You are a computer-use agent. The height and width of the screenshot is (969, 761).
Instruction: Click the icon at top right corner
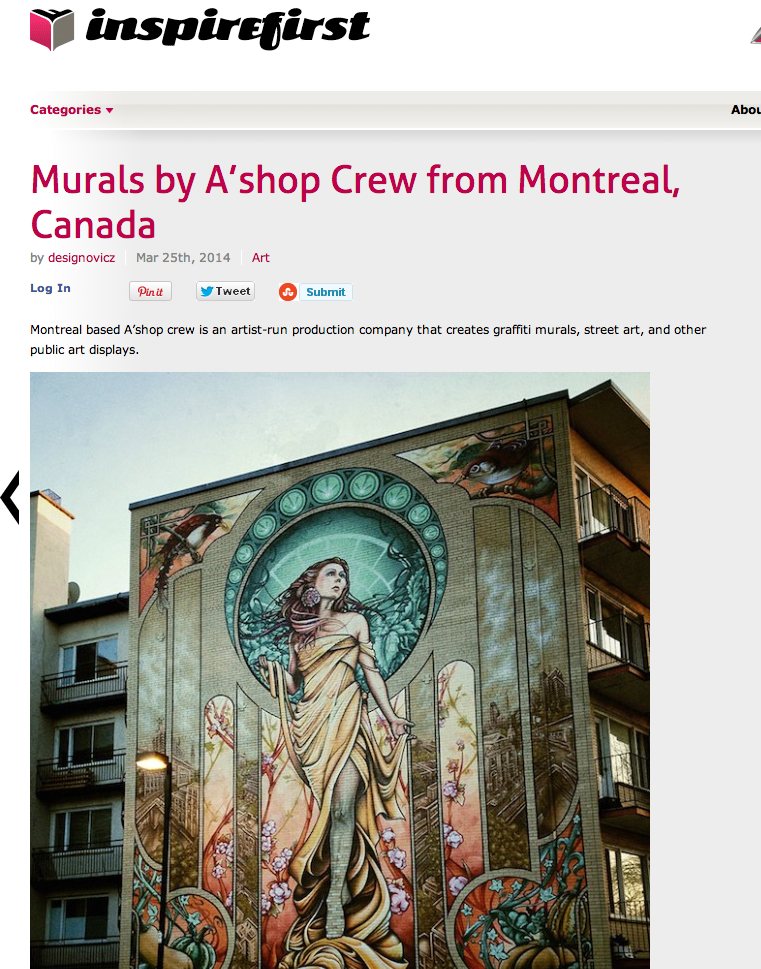pos(755,35)
